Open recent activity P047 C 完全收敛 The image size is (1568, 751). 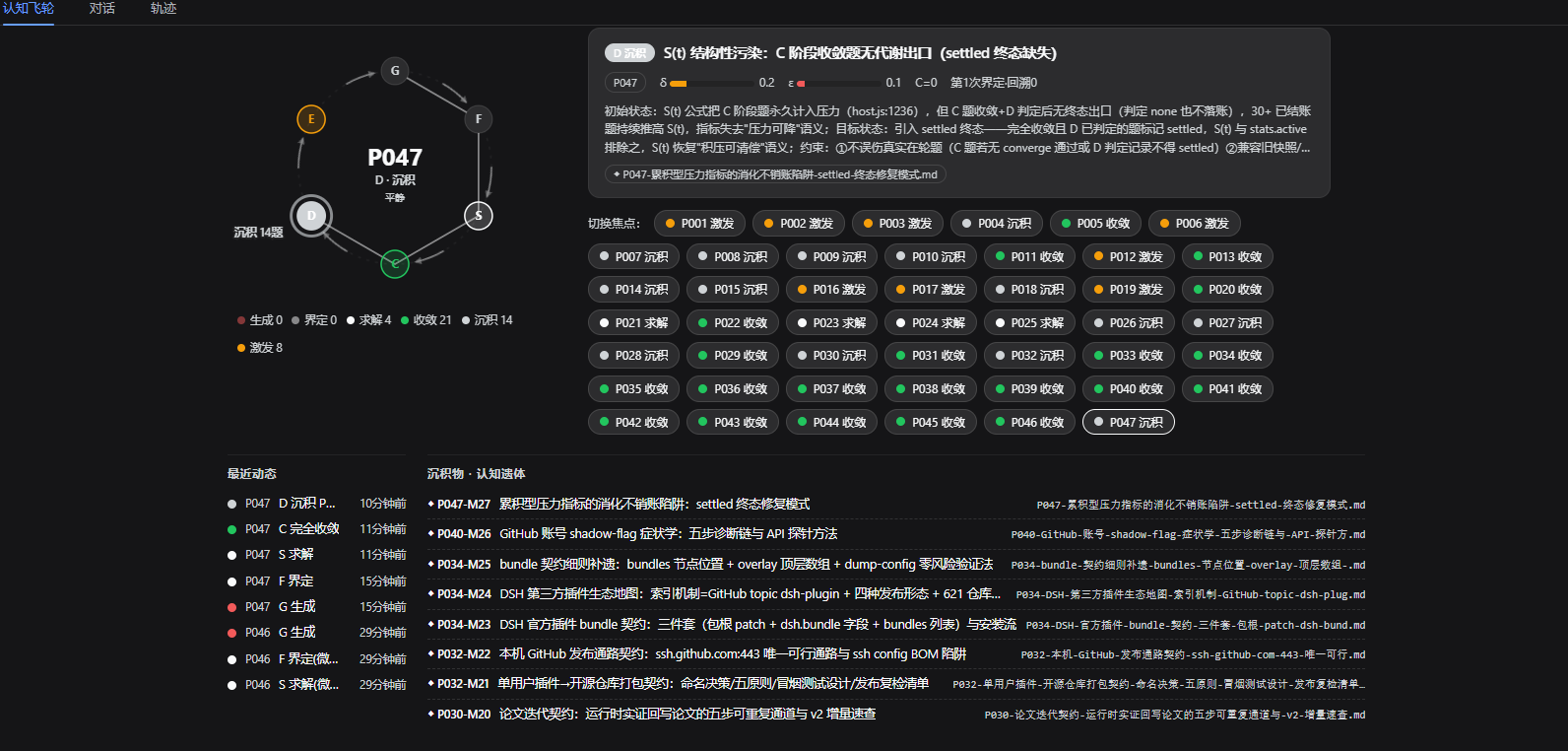316,529
